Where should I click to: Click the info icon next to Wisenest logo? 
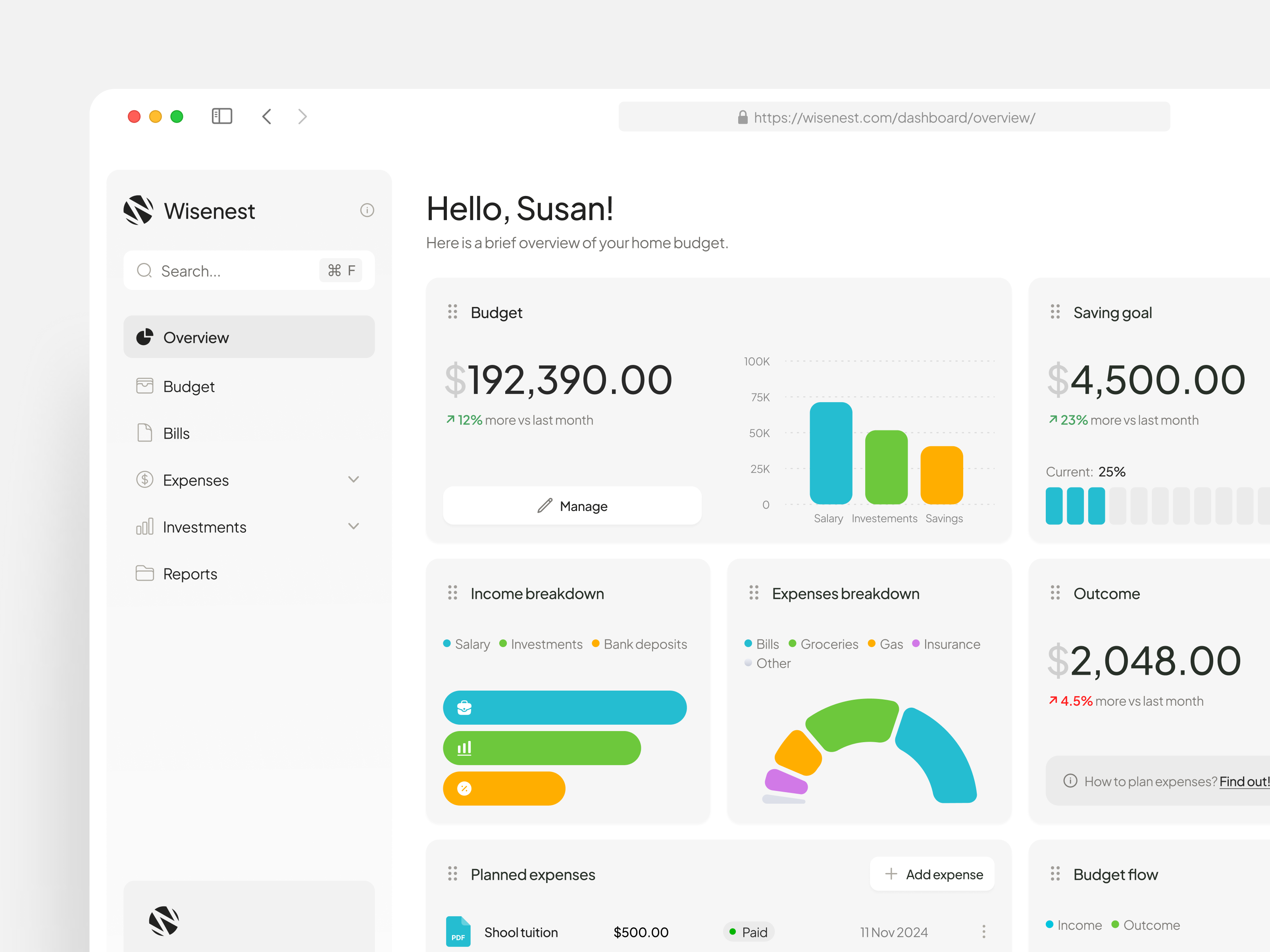368,210
